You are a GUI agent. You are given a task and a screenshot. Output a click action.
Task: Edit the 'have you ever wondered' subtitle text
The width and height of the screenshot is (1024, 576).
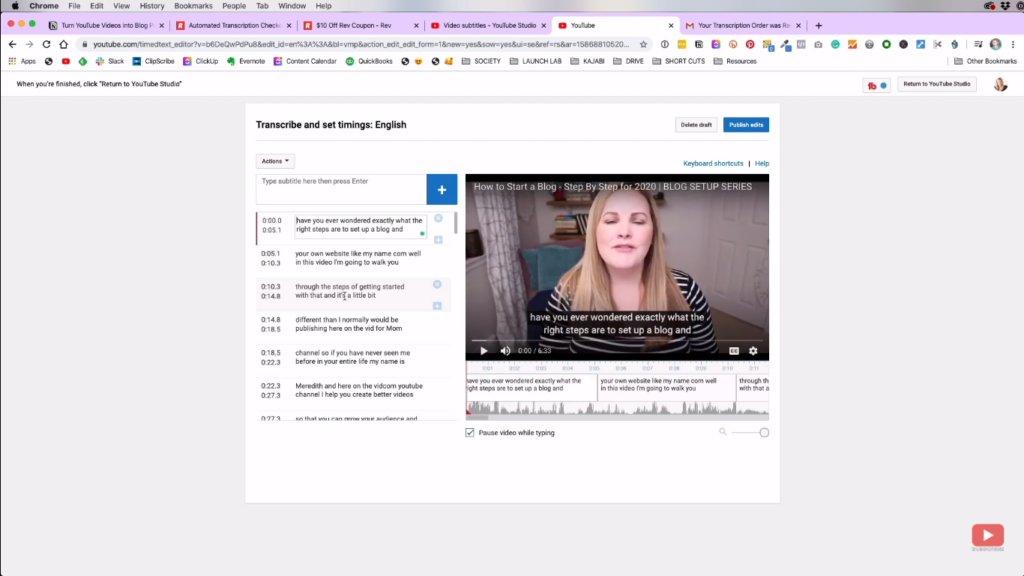point(360,225)
